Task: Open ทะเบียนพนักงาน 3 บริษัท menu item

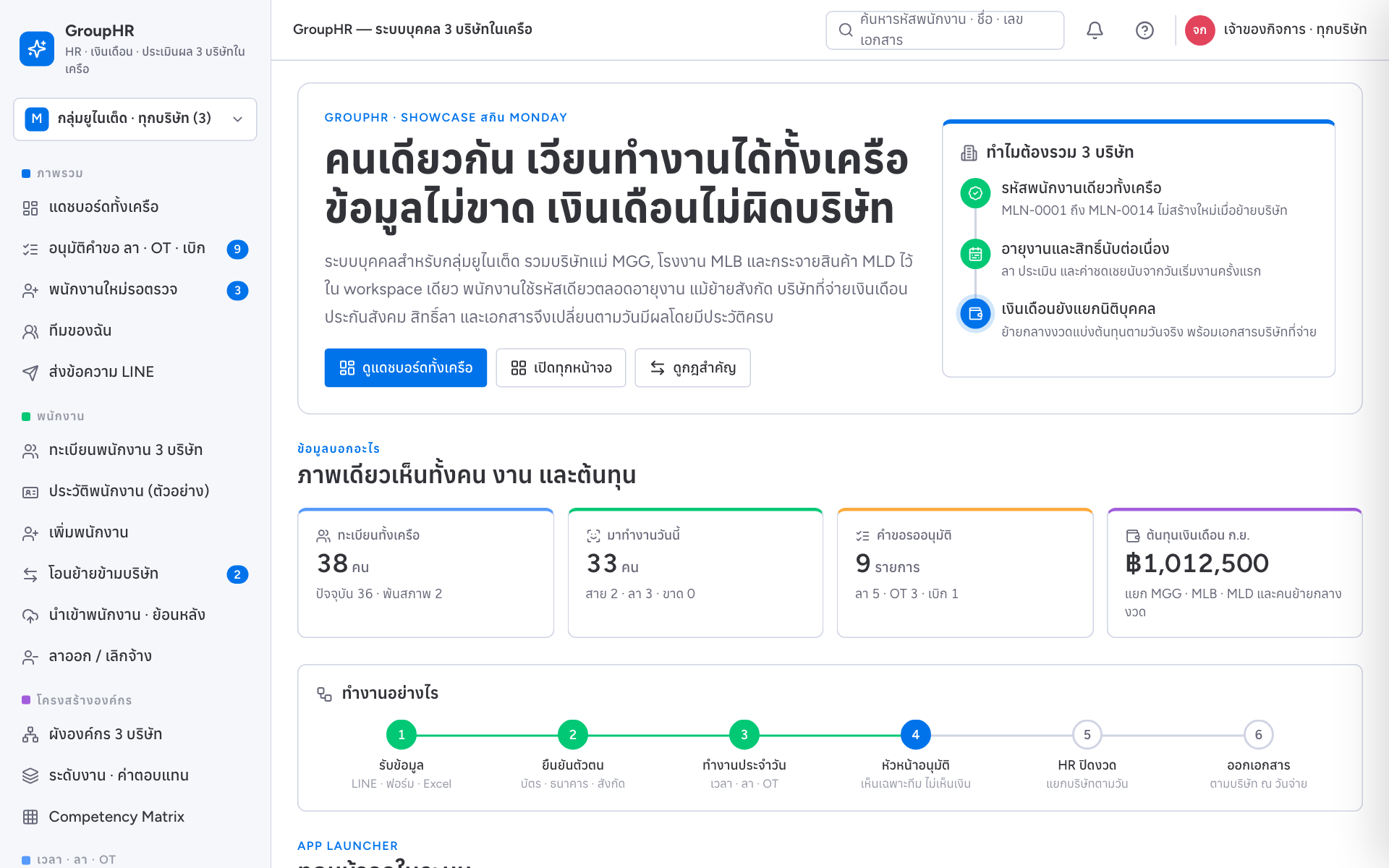Action: 135,451
